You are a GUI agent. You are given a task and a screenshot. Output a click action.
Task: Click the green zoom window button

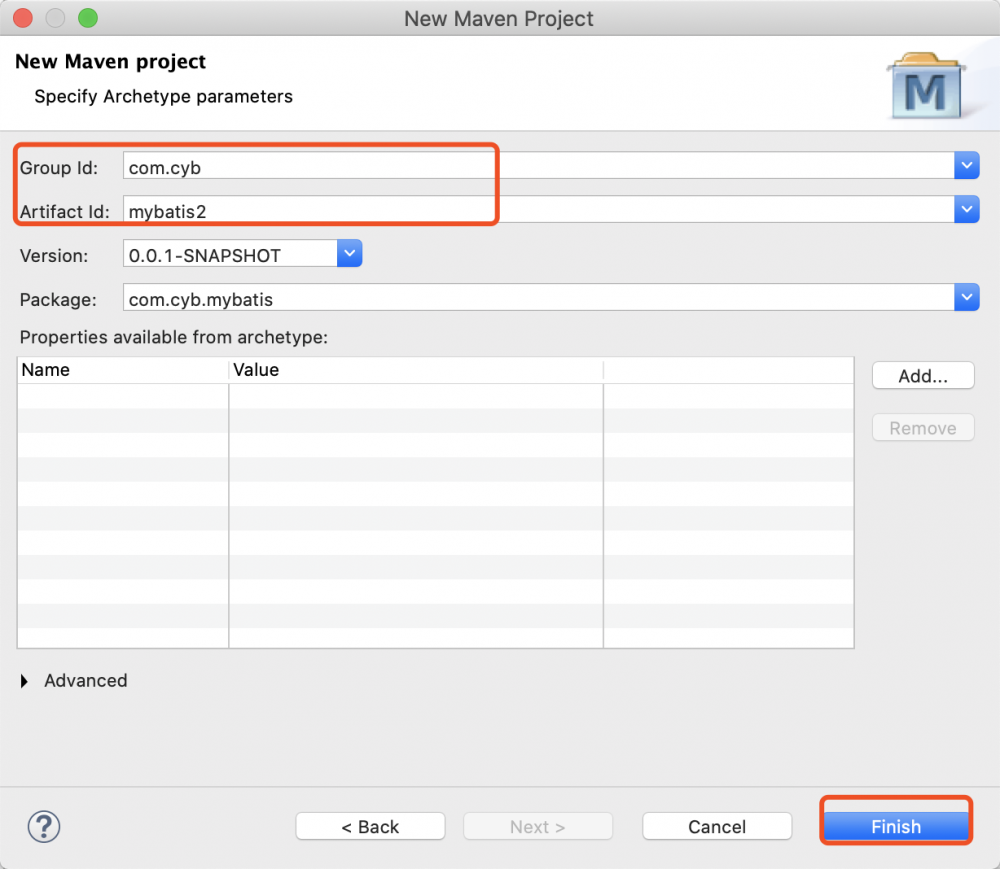[x=88, y=18]
